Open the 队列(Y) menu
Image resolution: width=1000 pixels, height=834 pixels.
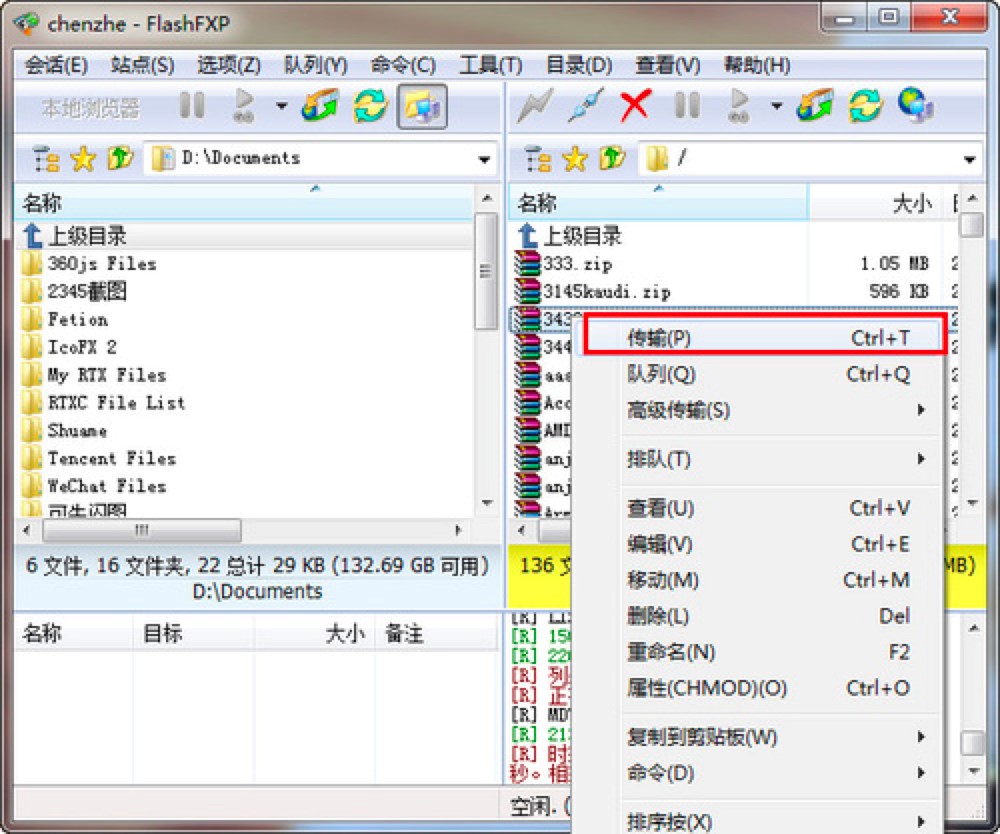pos(316,65)
